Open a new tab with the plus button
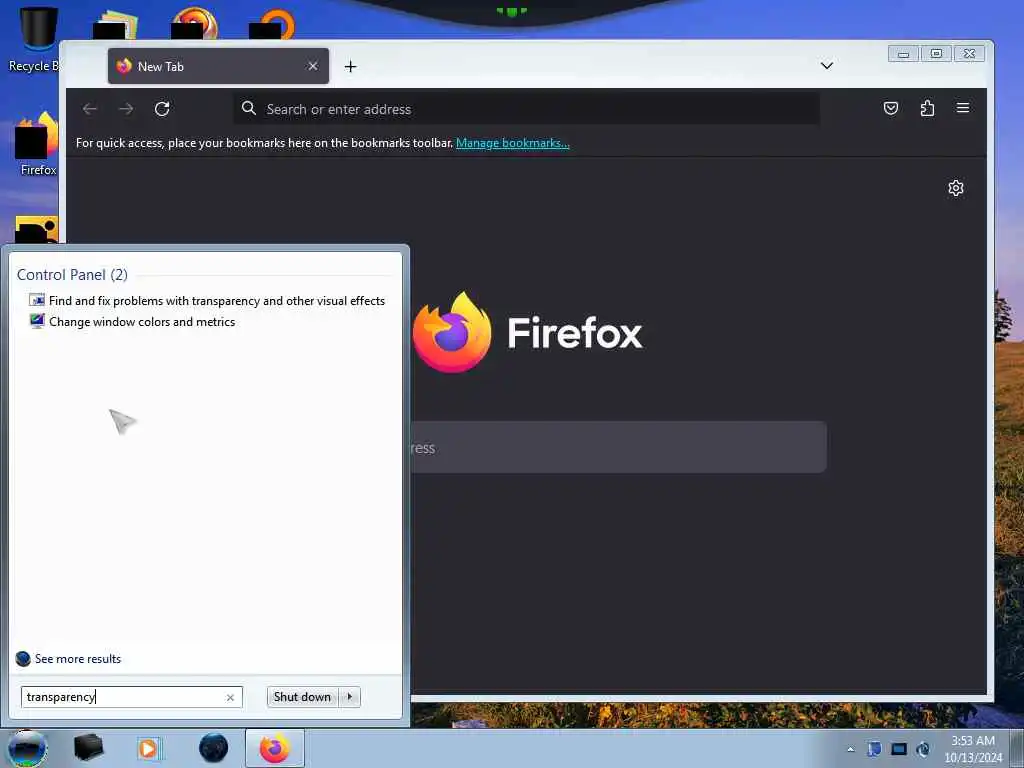Image resolution: width=1024 pixels, height=768 pixels. 351,67
